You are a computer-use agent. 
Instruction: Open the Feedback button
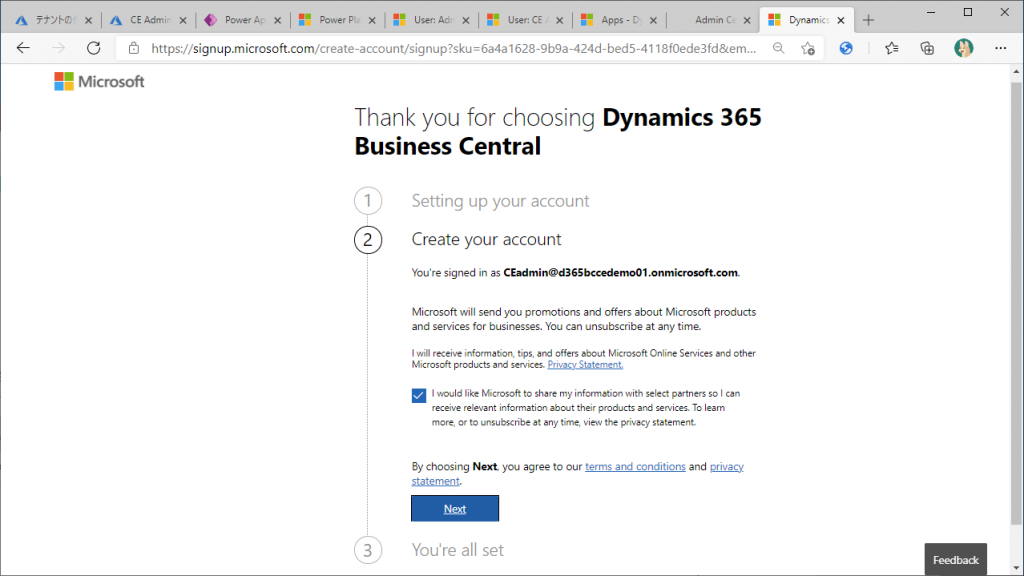pos(955,560)
